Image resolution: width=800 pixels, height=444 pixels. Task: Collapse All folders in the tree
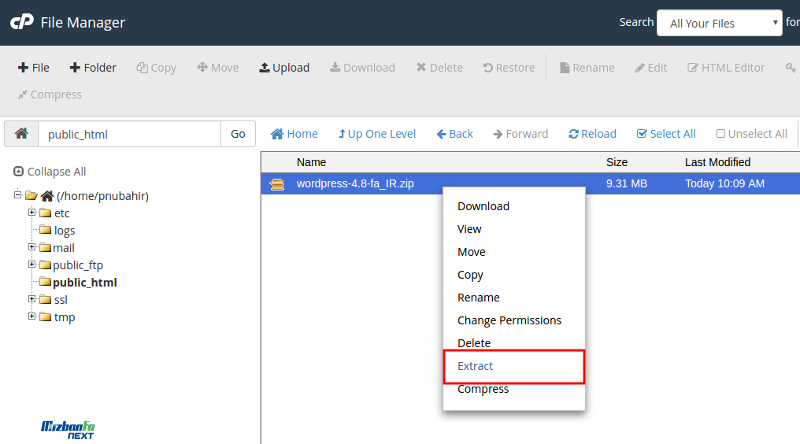pyautogui.click(x=50, y=172)
